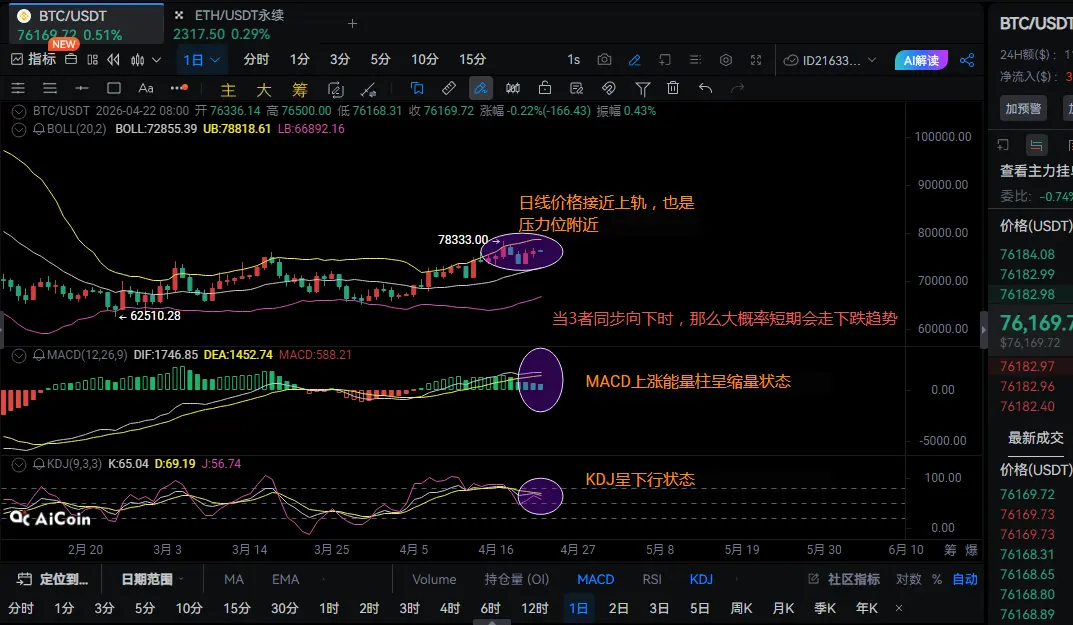
Task: Click the camera screenshot icon
Action: 604,60
